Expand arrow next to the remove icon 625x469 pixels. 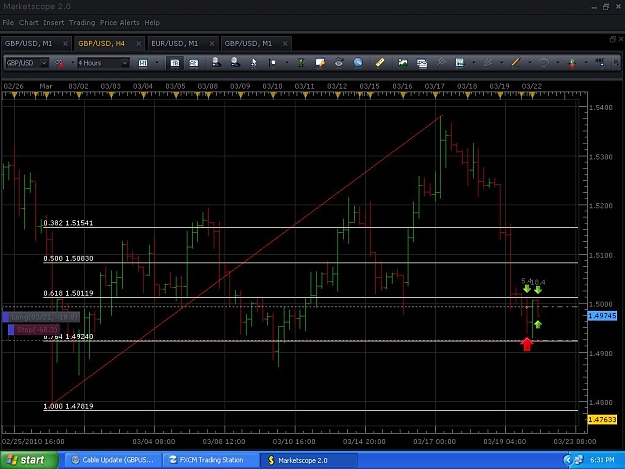73,63
